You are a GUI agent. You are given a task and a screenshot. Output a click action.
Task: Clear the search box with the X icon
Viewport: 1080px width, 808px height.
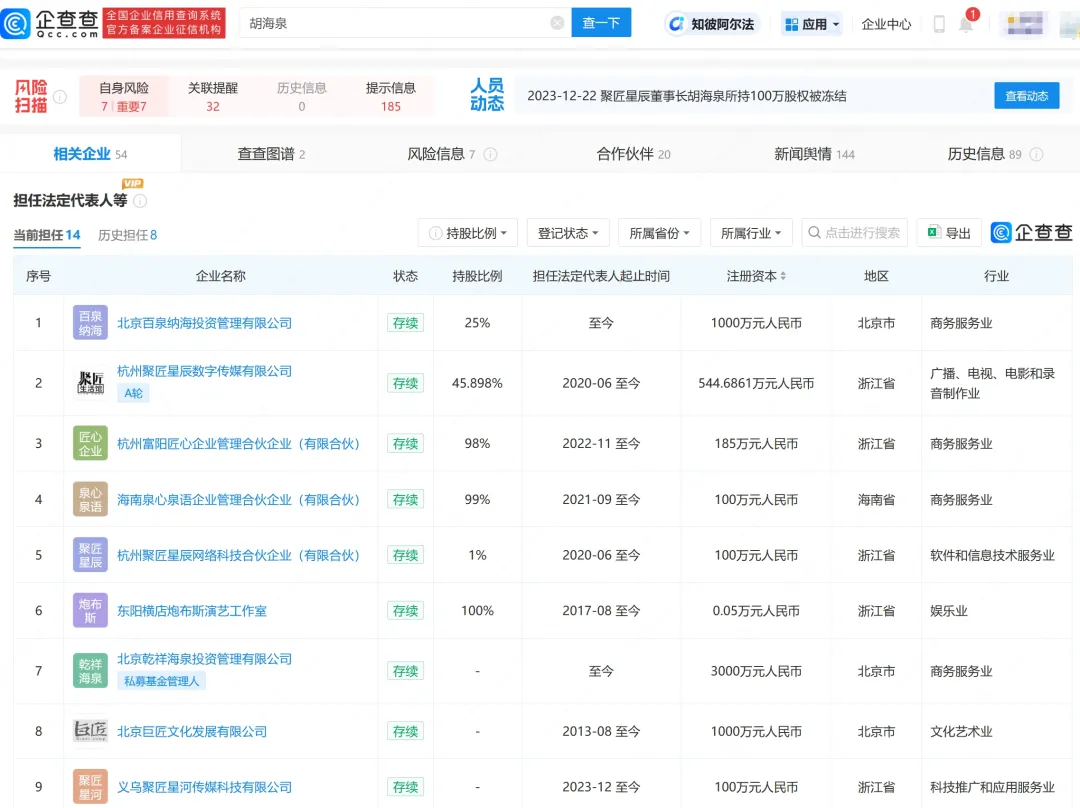point(557,23)
